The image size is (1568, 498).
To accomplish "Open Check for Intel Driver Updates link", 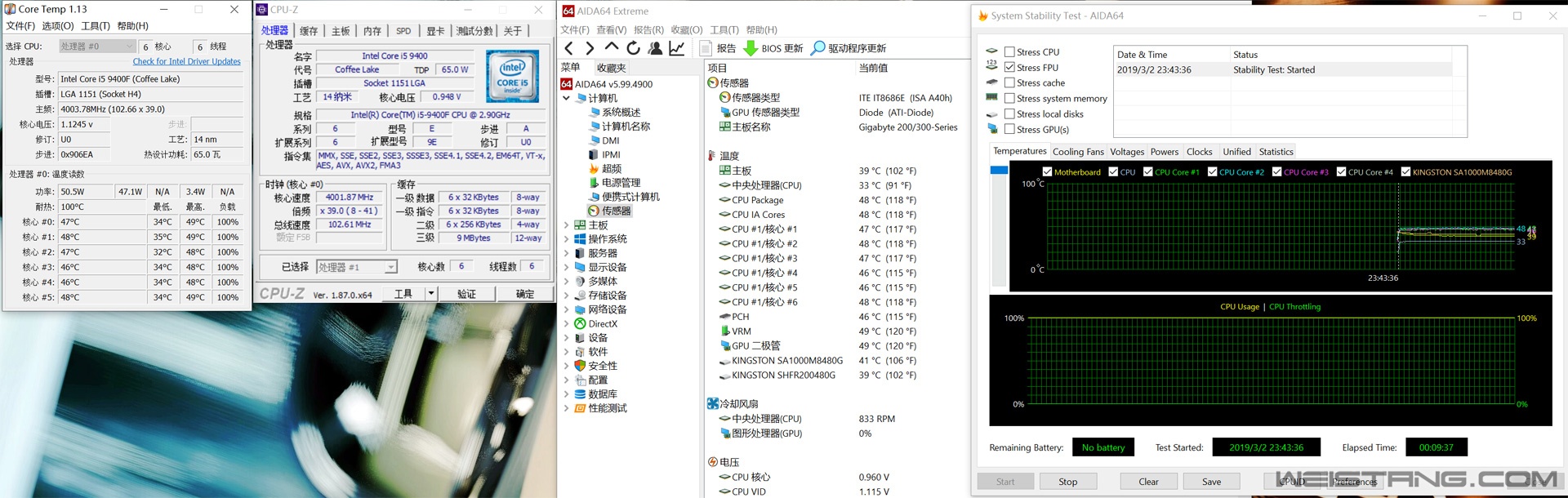I will 186,61.
